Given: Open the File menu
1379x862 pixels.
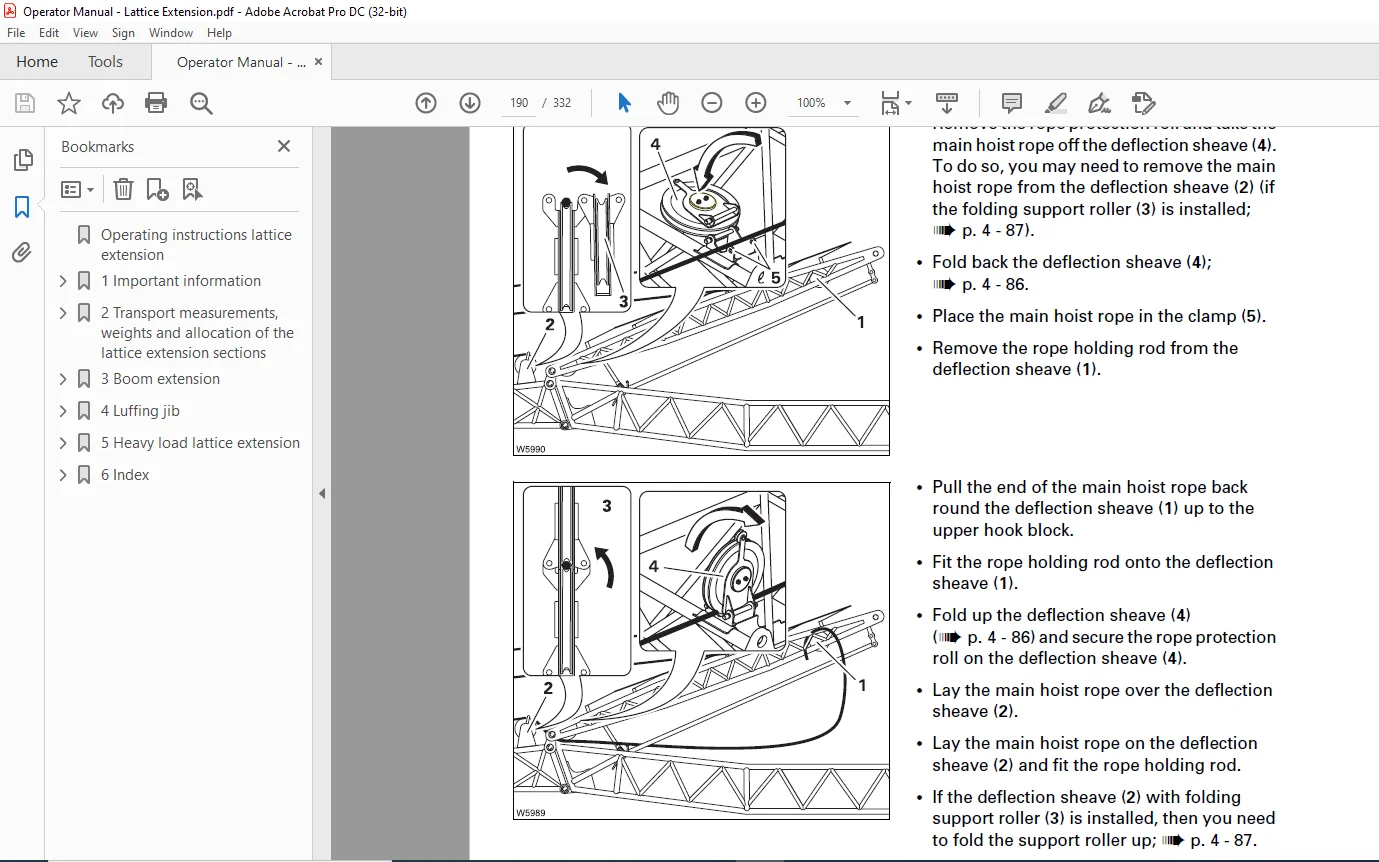Looking at the screenshot, I should tap(16, 33).
